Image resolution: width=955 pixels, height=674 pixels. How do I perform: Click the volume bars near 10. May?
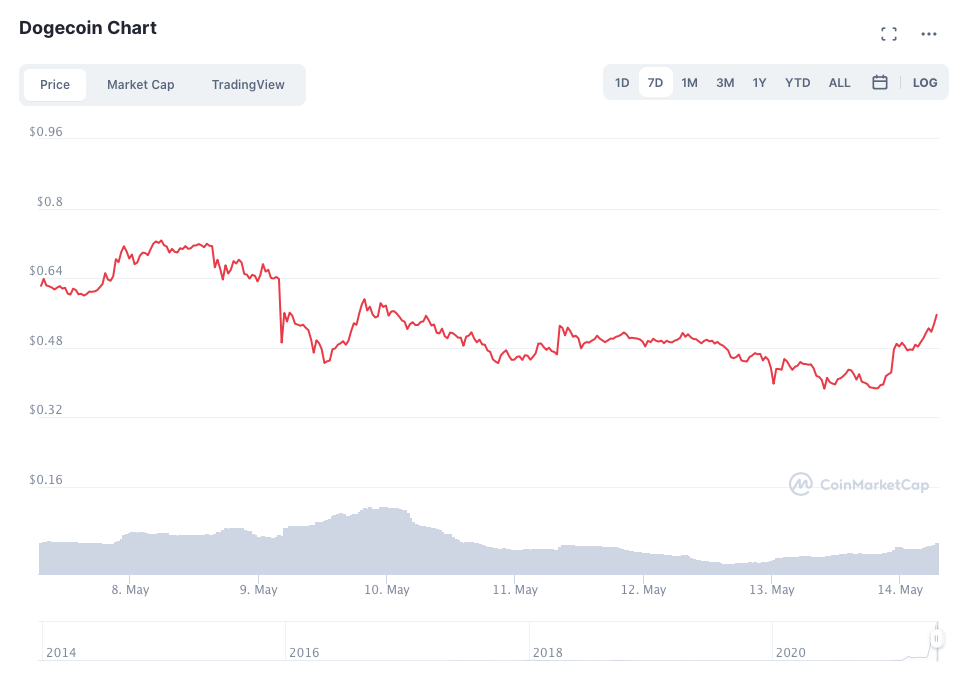click(x=386, y=540)
